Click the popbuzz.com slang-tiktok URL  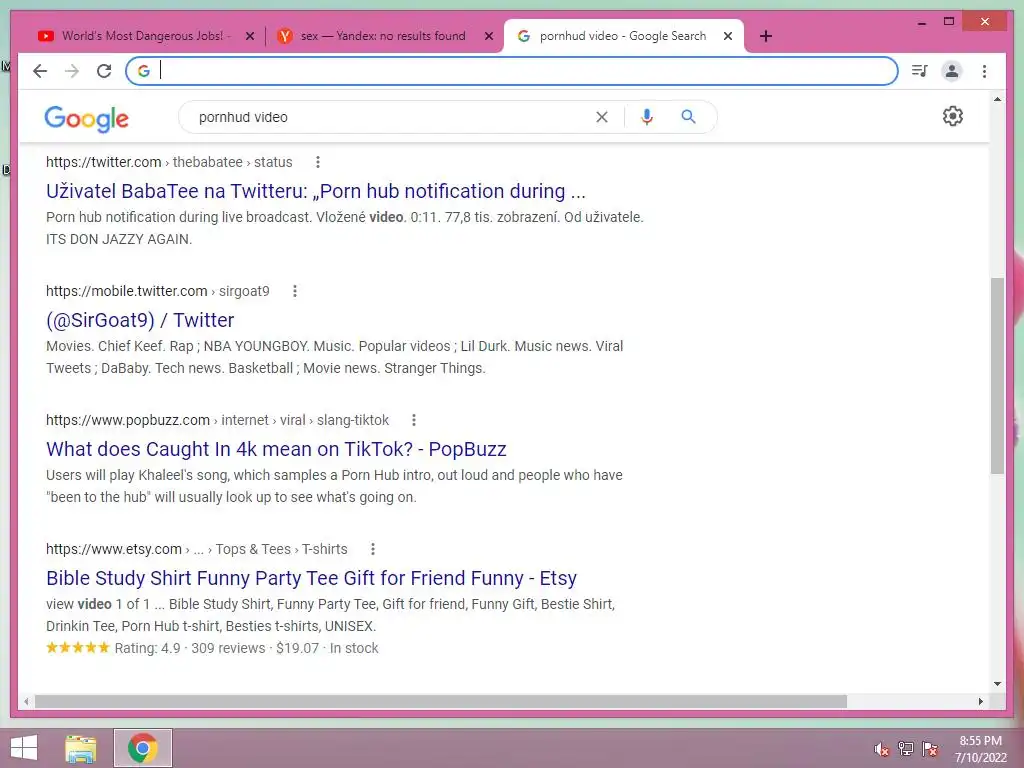pyautogui.click(x=217, y=420)
